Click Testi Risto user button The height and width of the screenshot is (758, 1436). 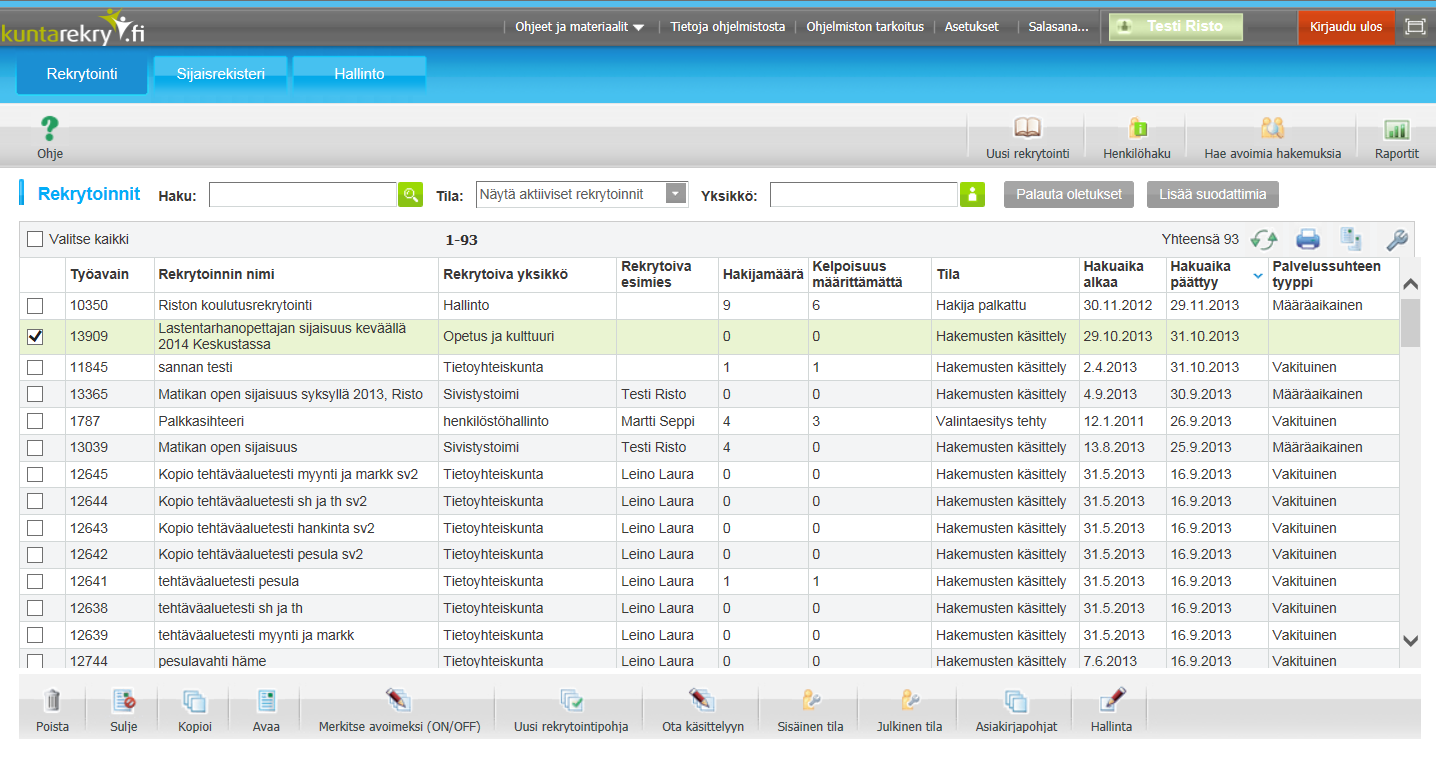(x=1176, y=27)
